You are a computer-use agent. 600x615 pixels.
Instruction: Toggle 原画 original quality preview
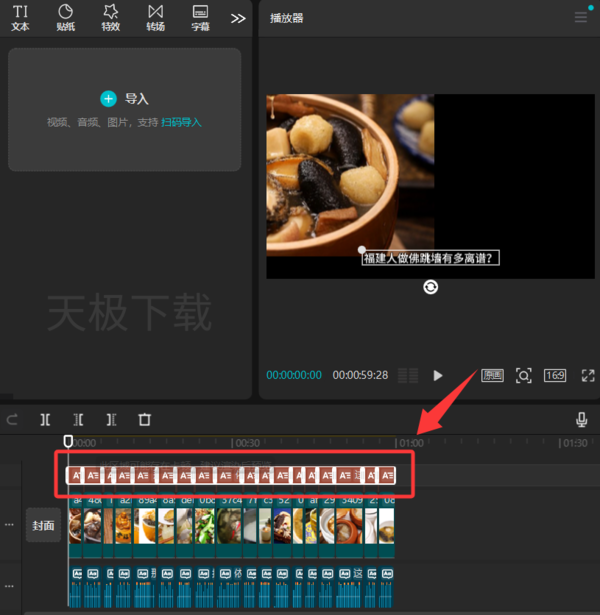(x=492, y=375)
